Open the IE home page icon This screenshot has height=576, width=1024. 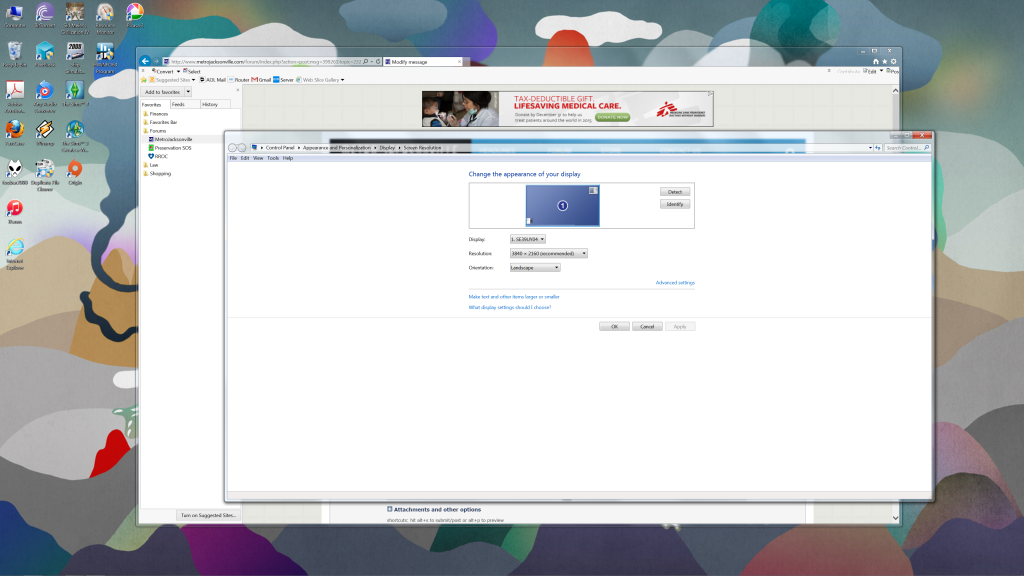click(876, 61)
